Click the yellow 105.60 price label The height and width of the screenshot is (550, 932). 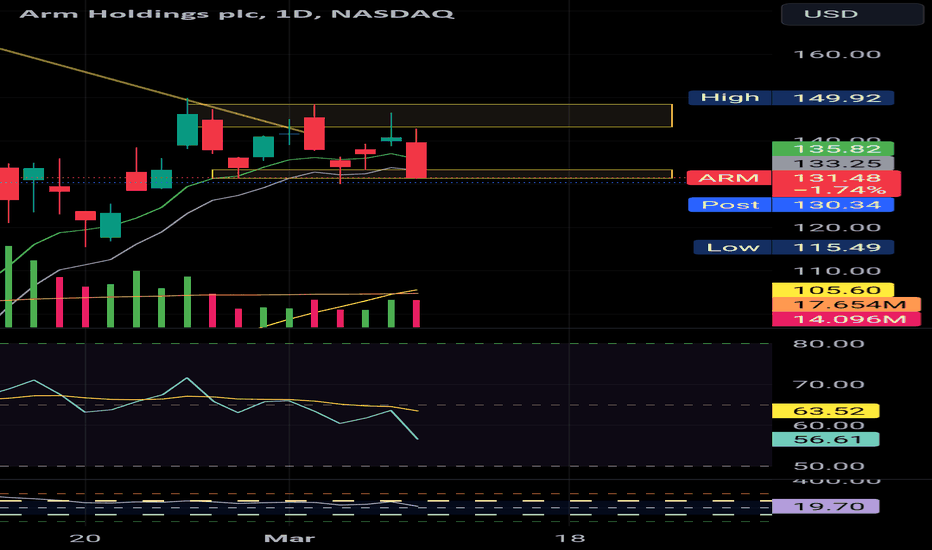click(833, 290)
